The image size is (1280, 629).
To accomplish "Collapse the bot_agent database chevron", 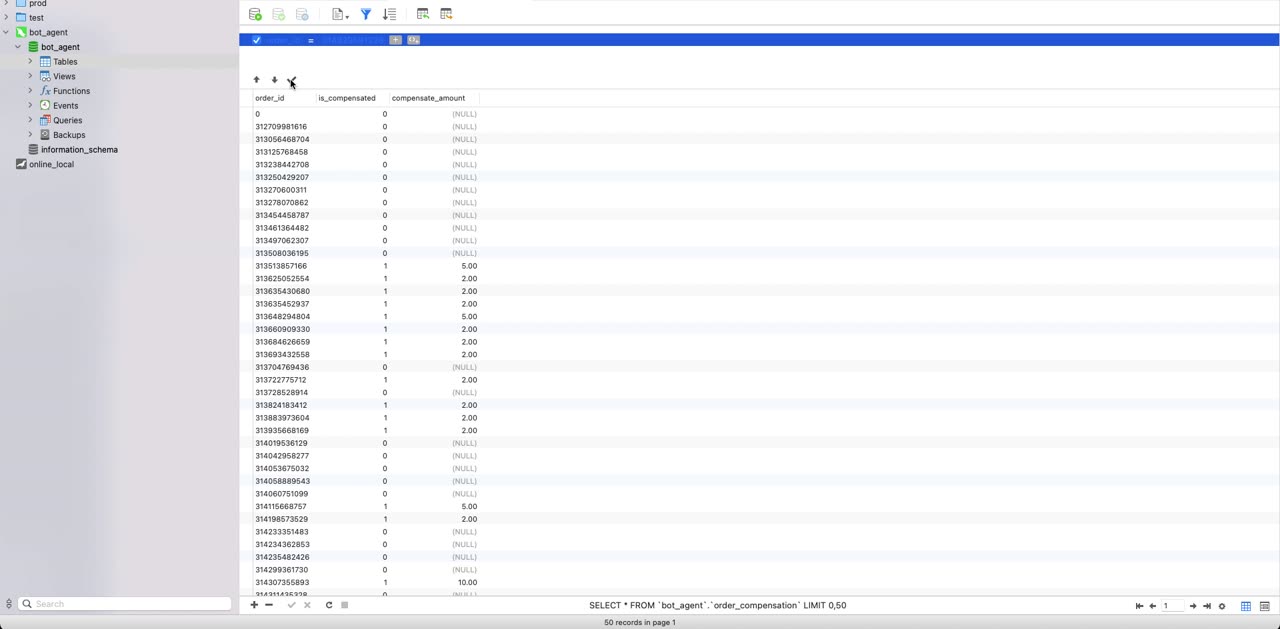I will pos(18,47).
